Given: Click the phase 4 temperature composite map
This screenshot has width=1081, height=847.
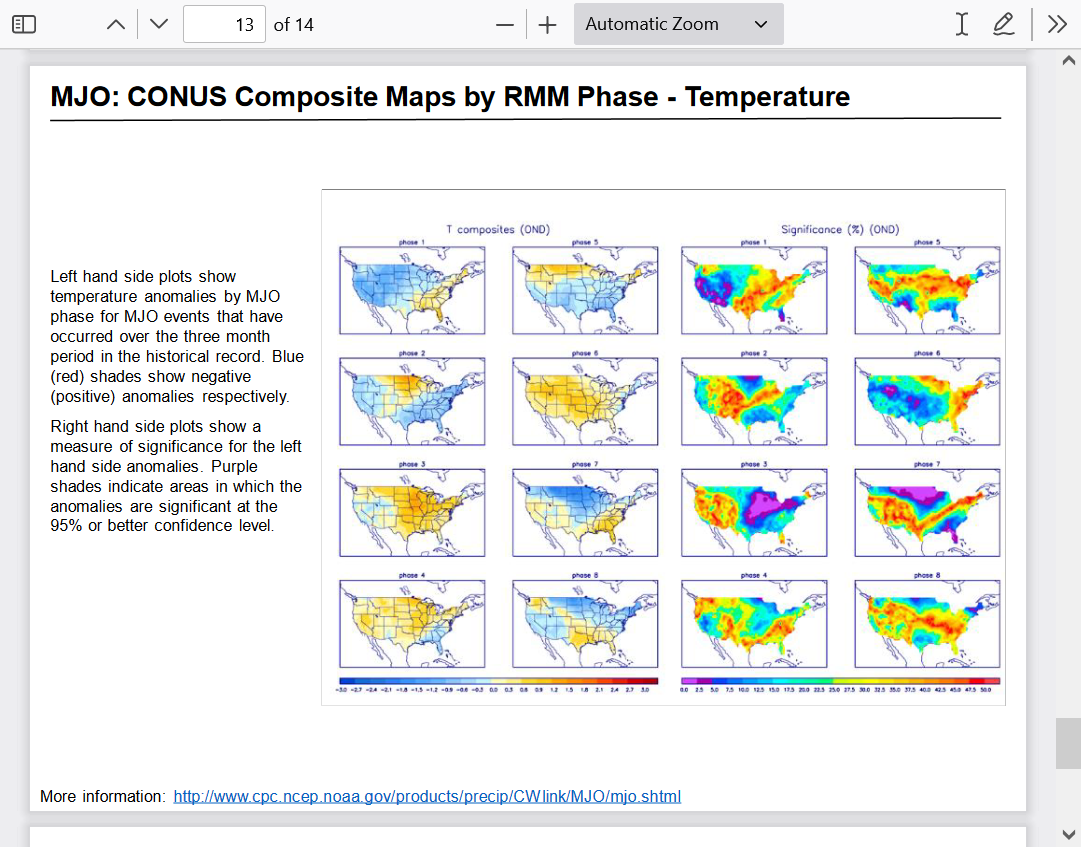Looking at the screenshot, I should 412,625.
